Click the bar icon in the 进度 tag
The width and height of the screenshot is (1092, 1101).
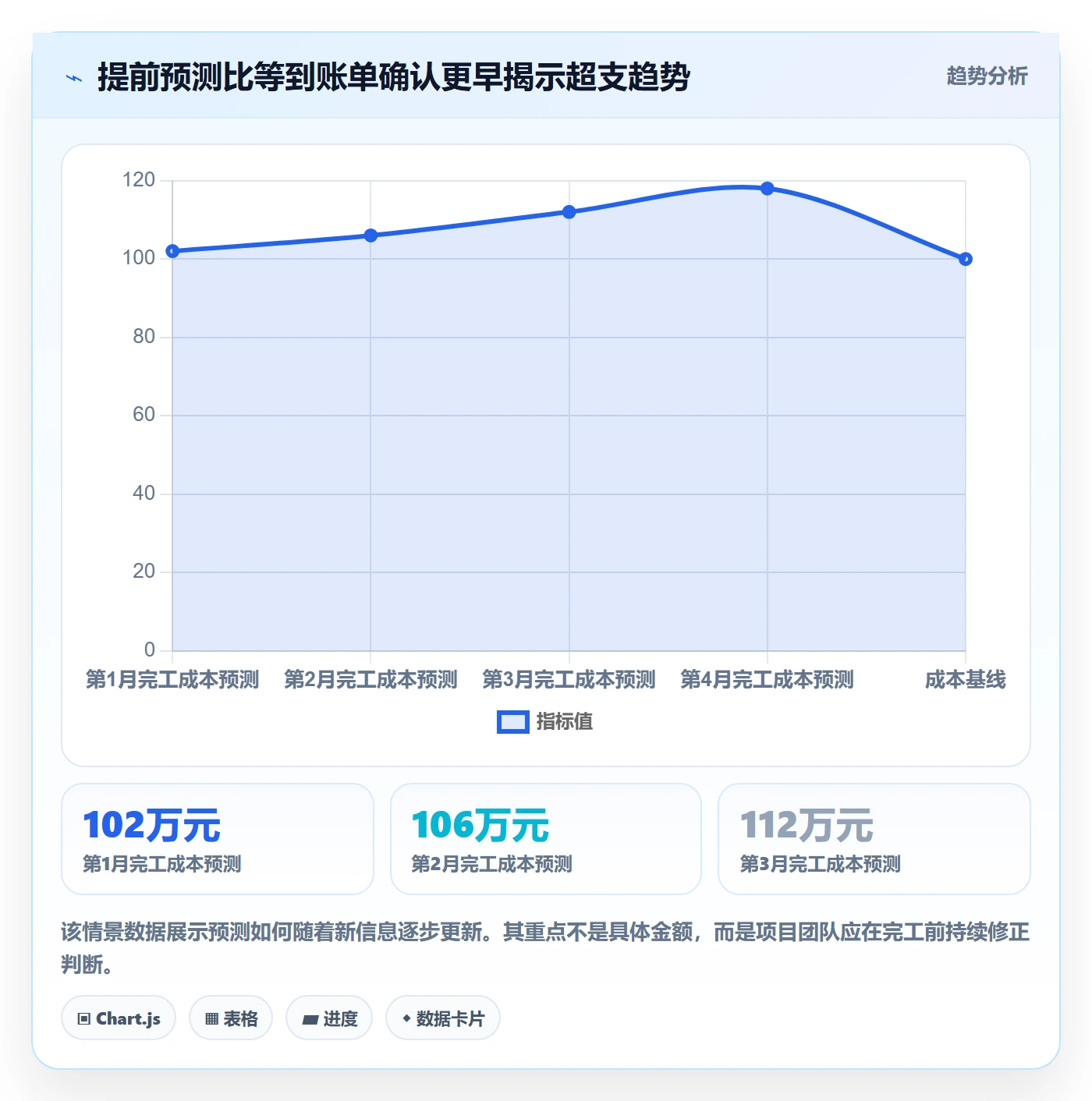[x=310, y=1019]
